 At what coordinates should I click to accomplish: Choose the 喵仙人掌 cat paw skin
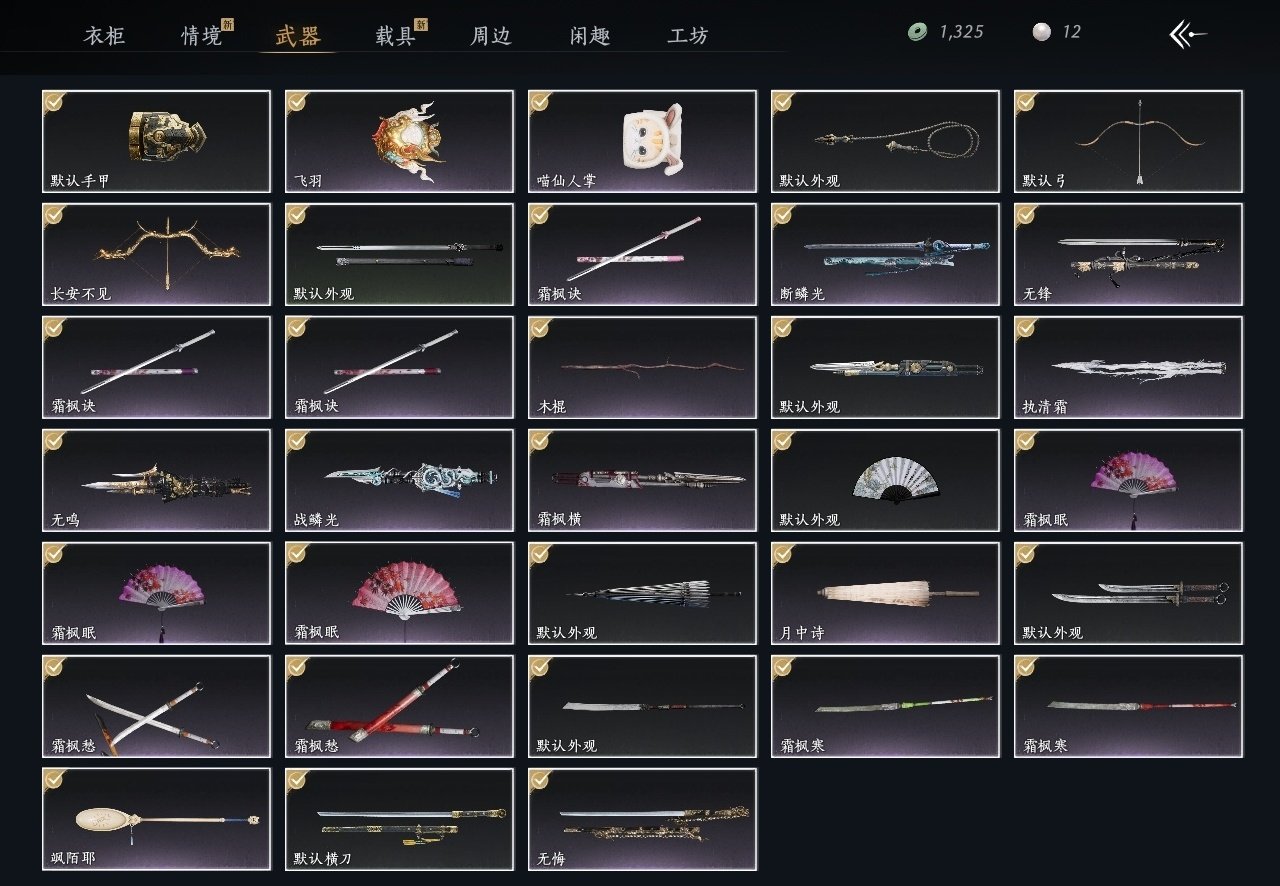[642, 141]
